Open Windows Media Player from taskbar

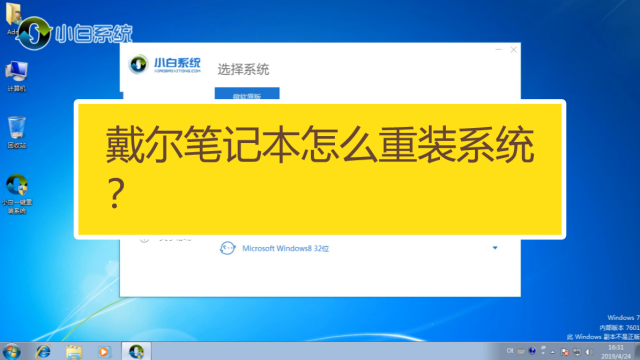[x=104, y=351]
